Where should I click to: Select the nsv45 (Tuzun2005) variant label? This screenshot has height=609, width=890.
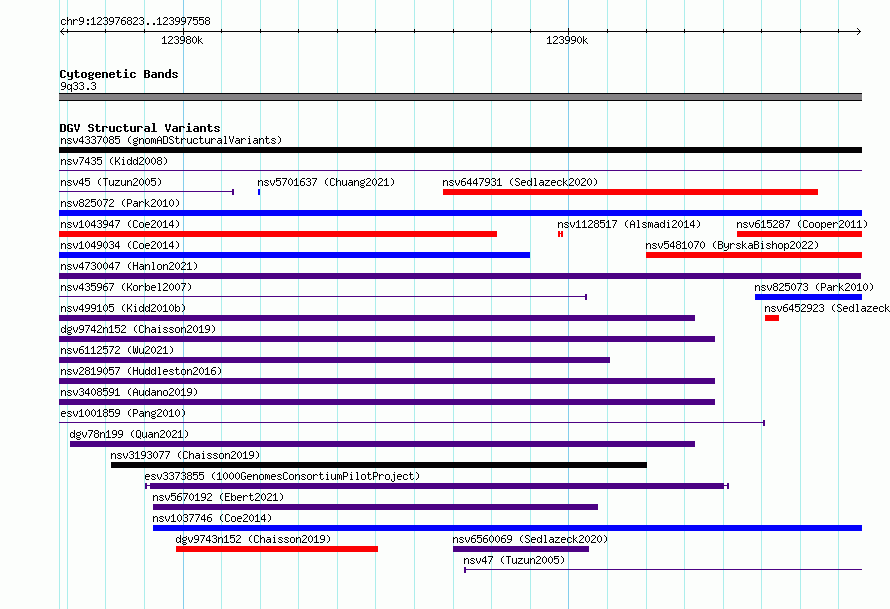(111, 182)
